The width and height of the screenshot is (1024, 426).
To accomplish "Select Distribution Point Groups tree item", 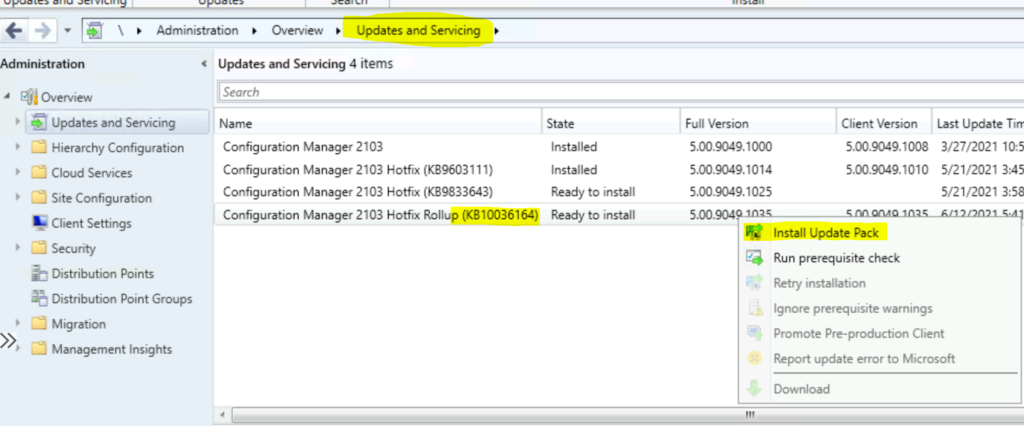I will pyautogui.click(x=122, y=299).
